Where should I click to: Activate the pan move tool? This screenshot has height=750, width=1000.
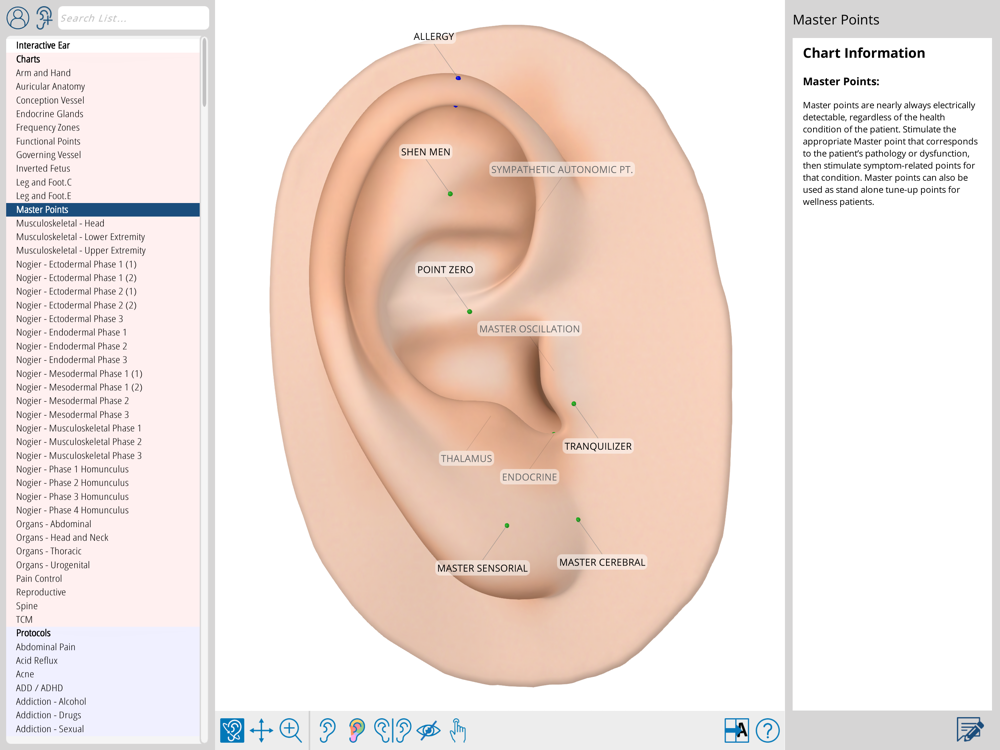click(x=261, y=730)
